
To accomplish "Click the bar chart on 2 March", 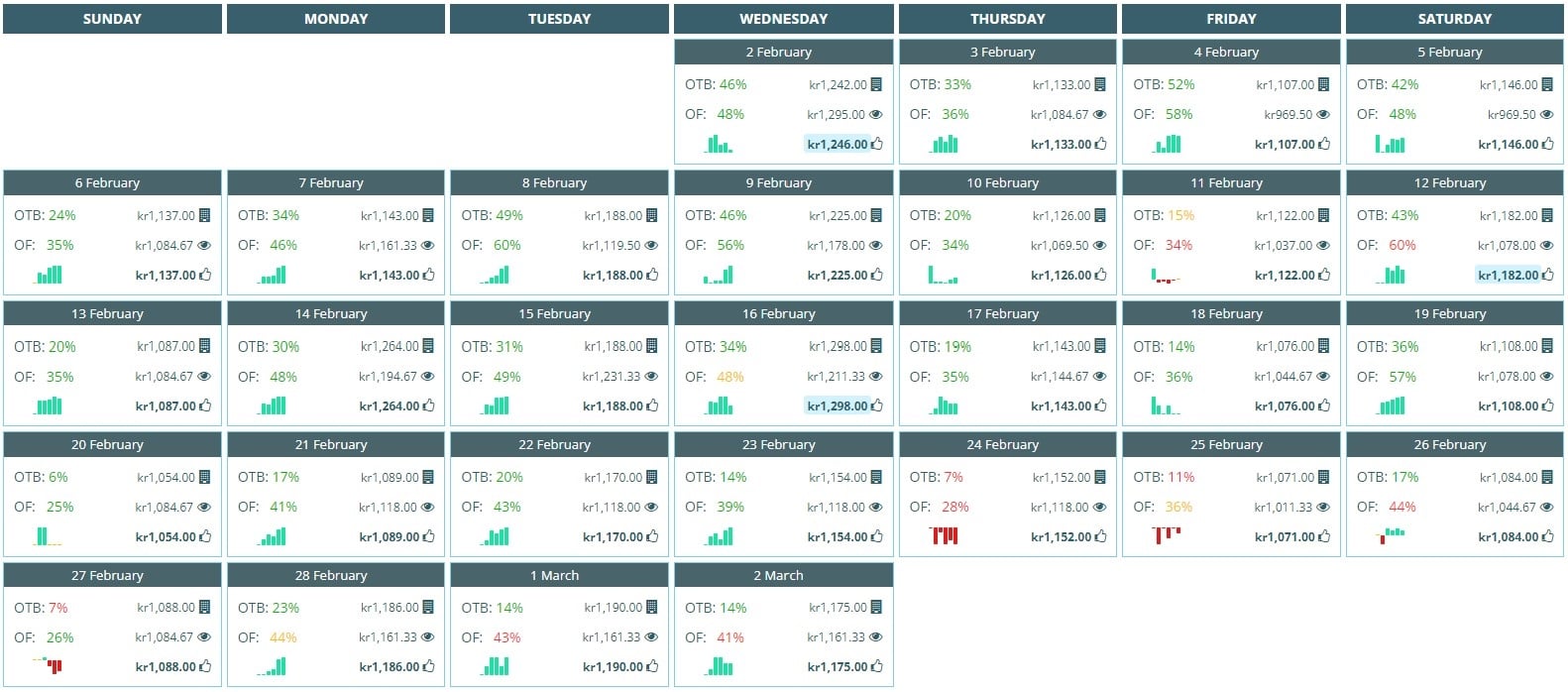I will [x=720, y=667].
